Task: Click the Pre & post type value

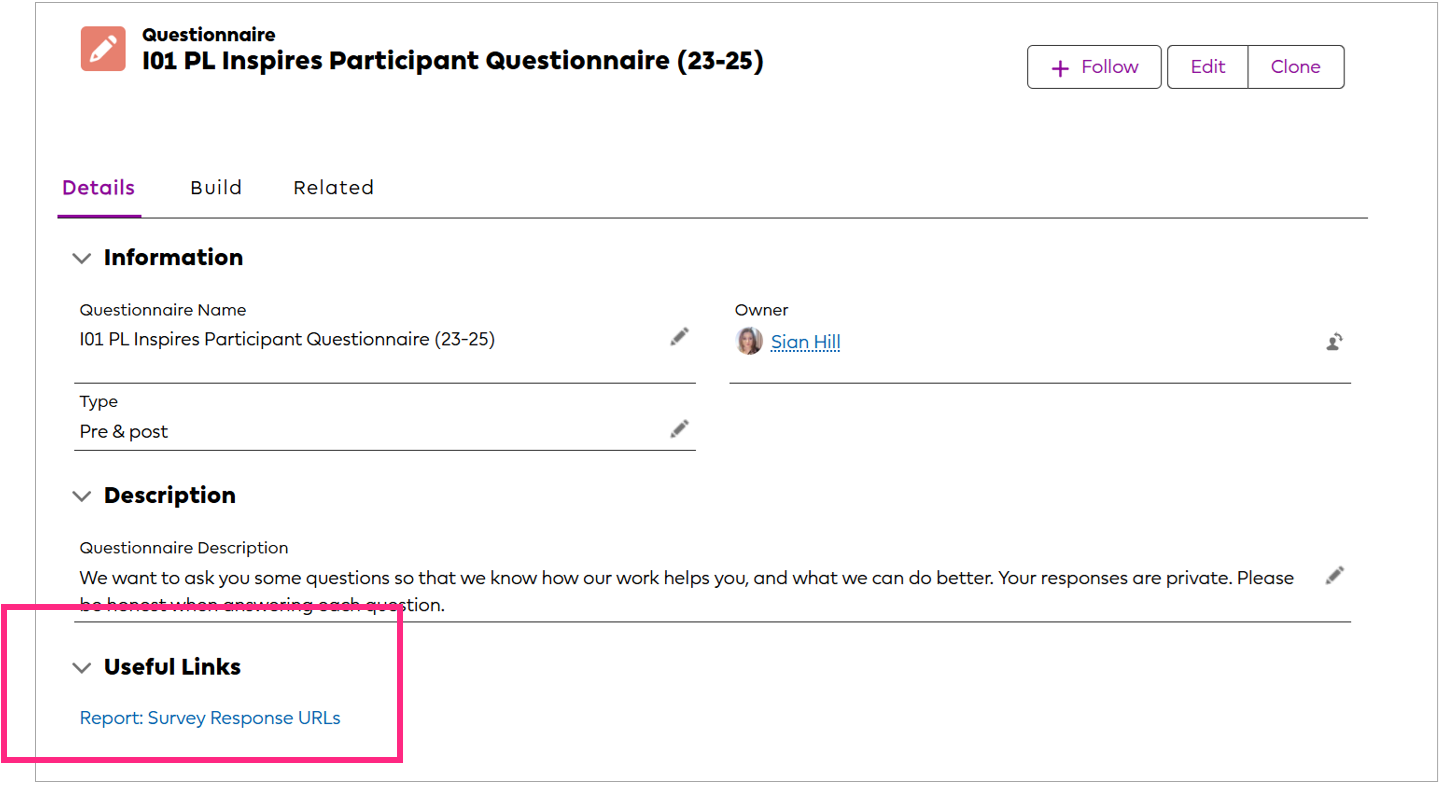Action: point(123,430)
